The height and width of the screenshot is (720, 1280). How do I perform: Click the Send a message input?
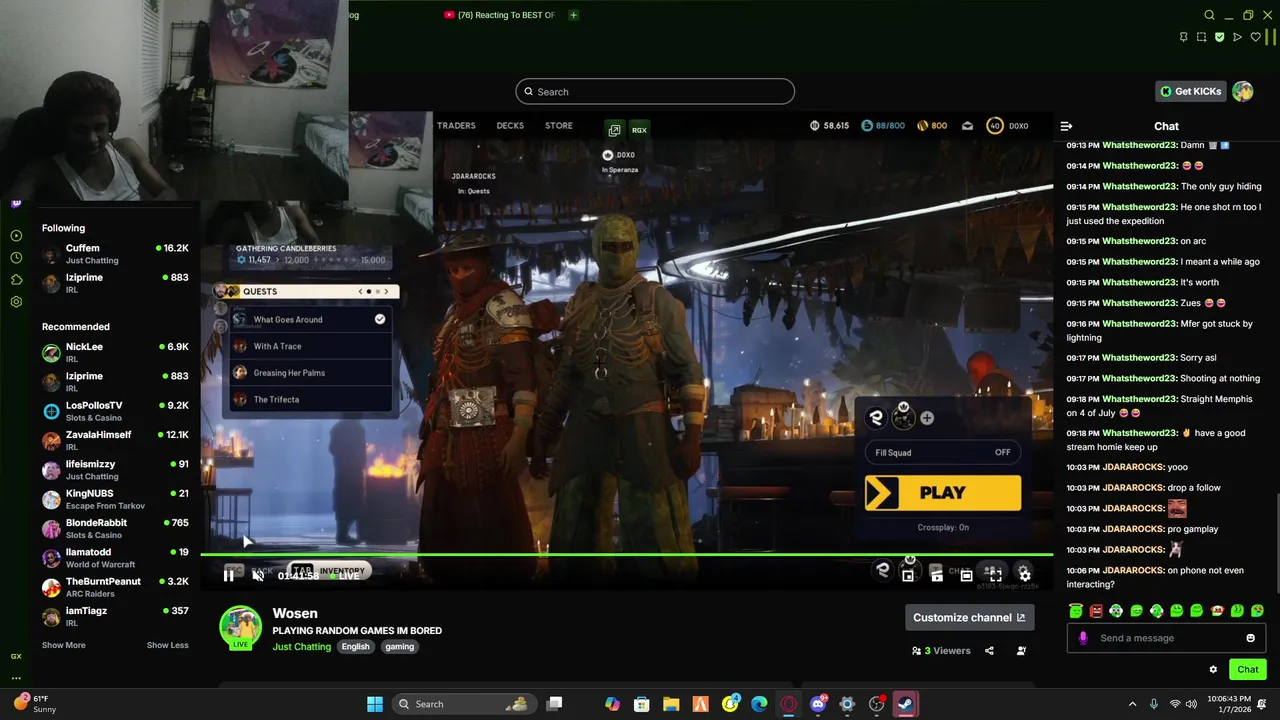coord(1166,638)
